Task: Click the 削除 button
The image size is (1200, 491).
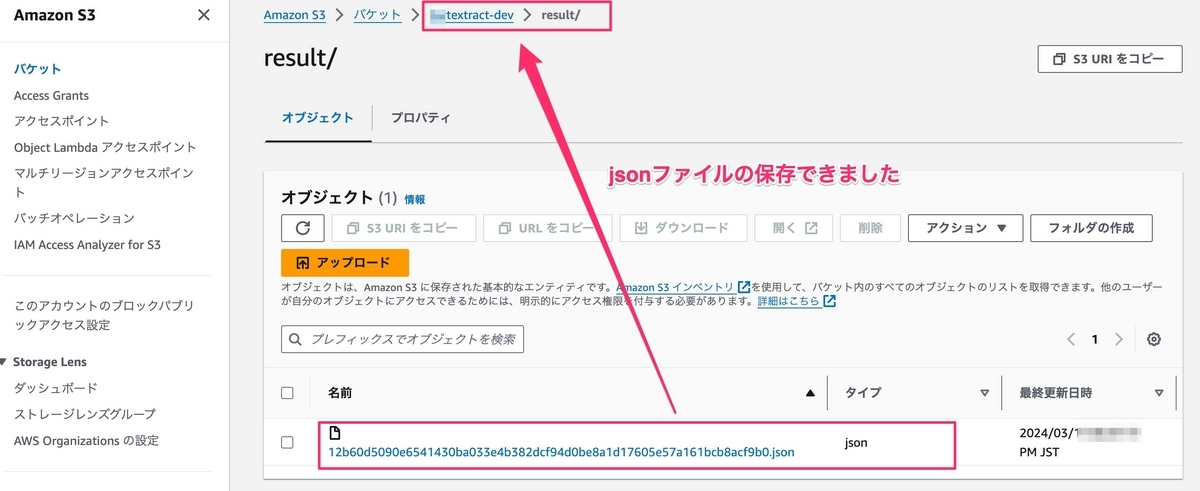Action: tap(870, 228)
